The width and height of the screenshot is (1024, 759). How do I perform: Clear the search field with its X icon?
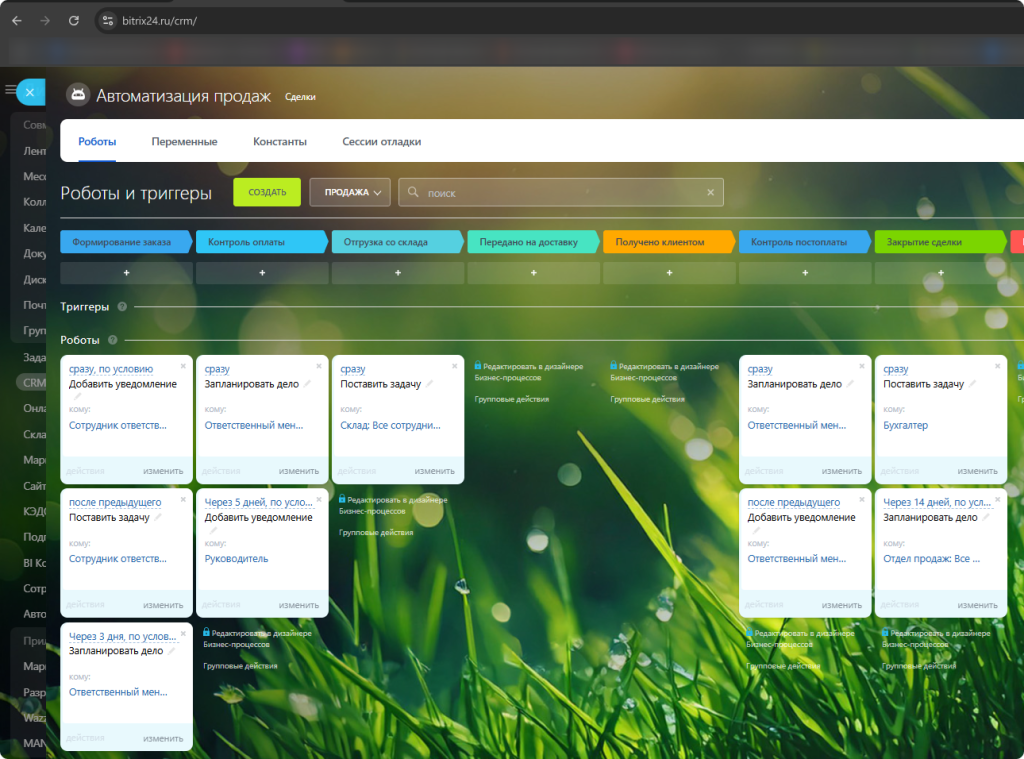711,193
